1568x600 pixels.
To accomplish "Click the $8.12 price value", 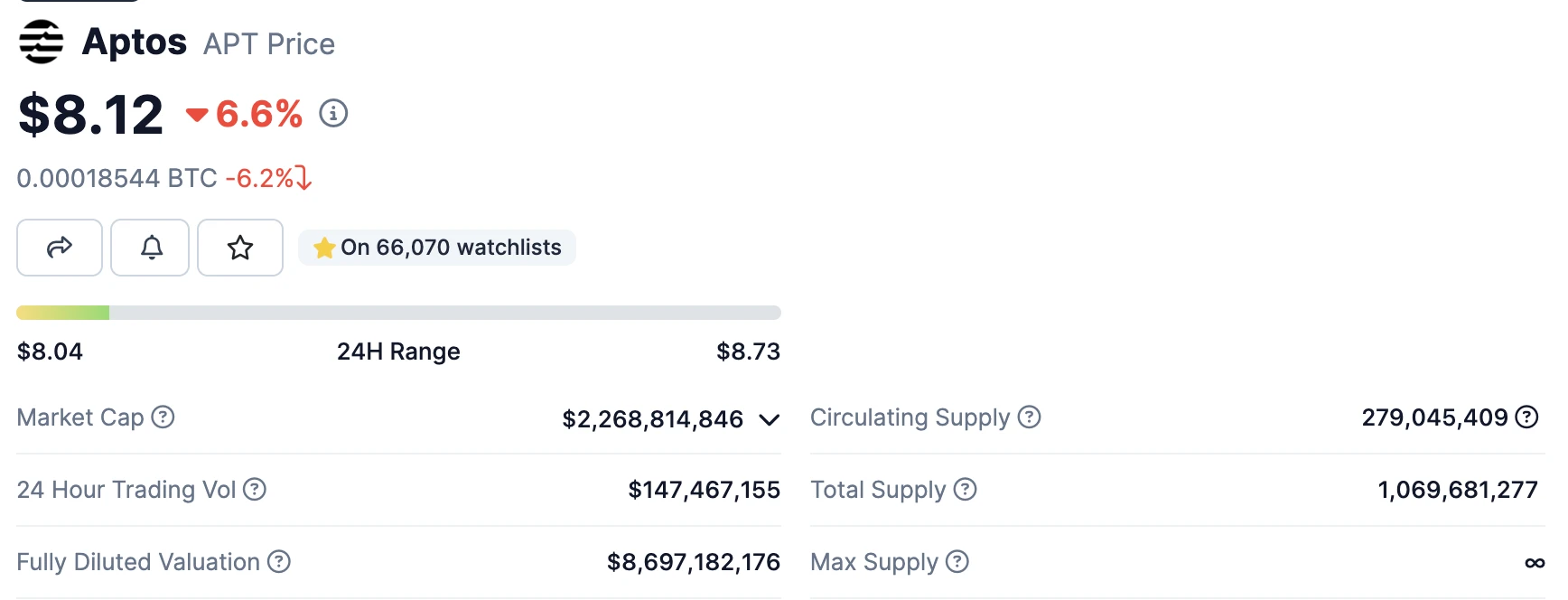I will pyautogui.click(x=91, y=115).
